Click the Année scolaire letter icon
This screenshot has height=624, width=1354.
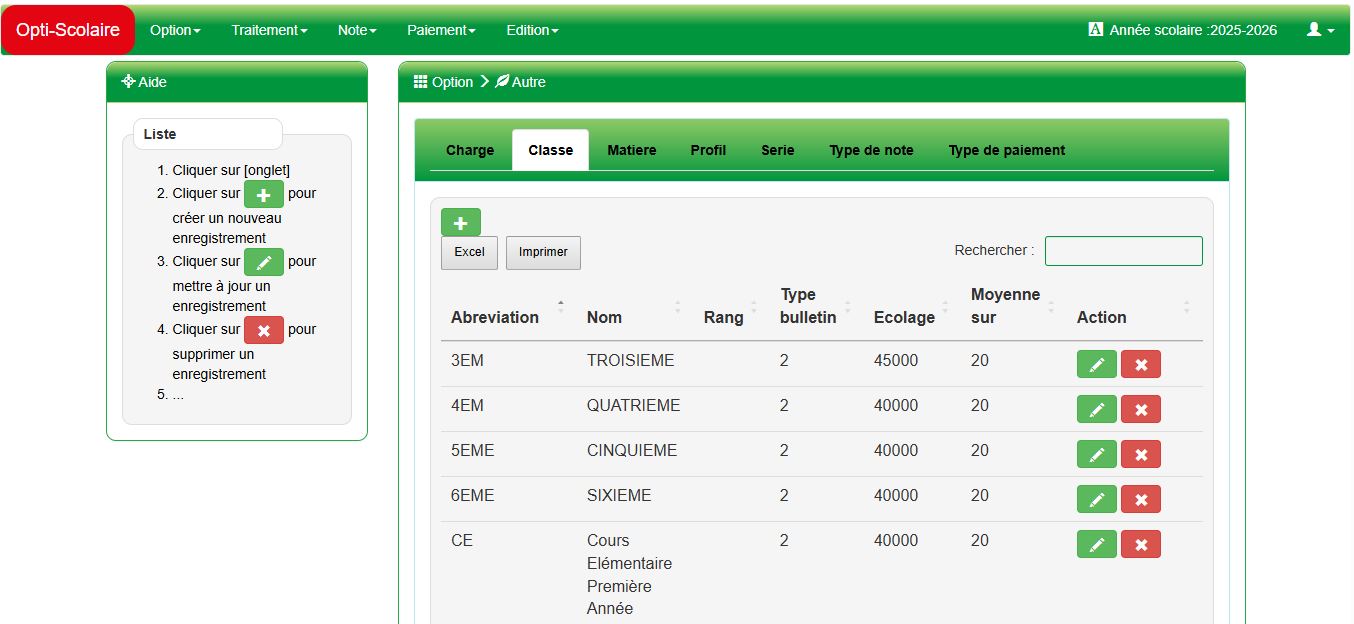click(1096, 30)
